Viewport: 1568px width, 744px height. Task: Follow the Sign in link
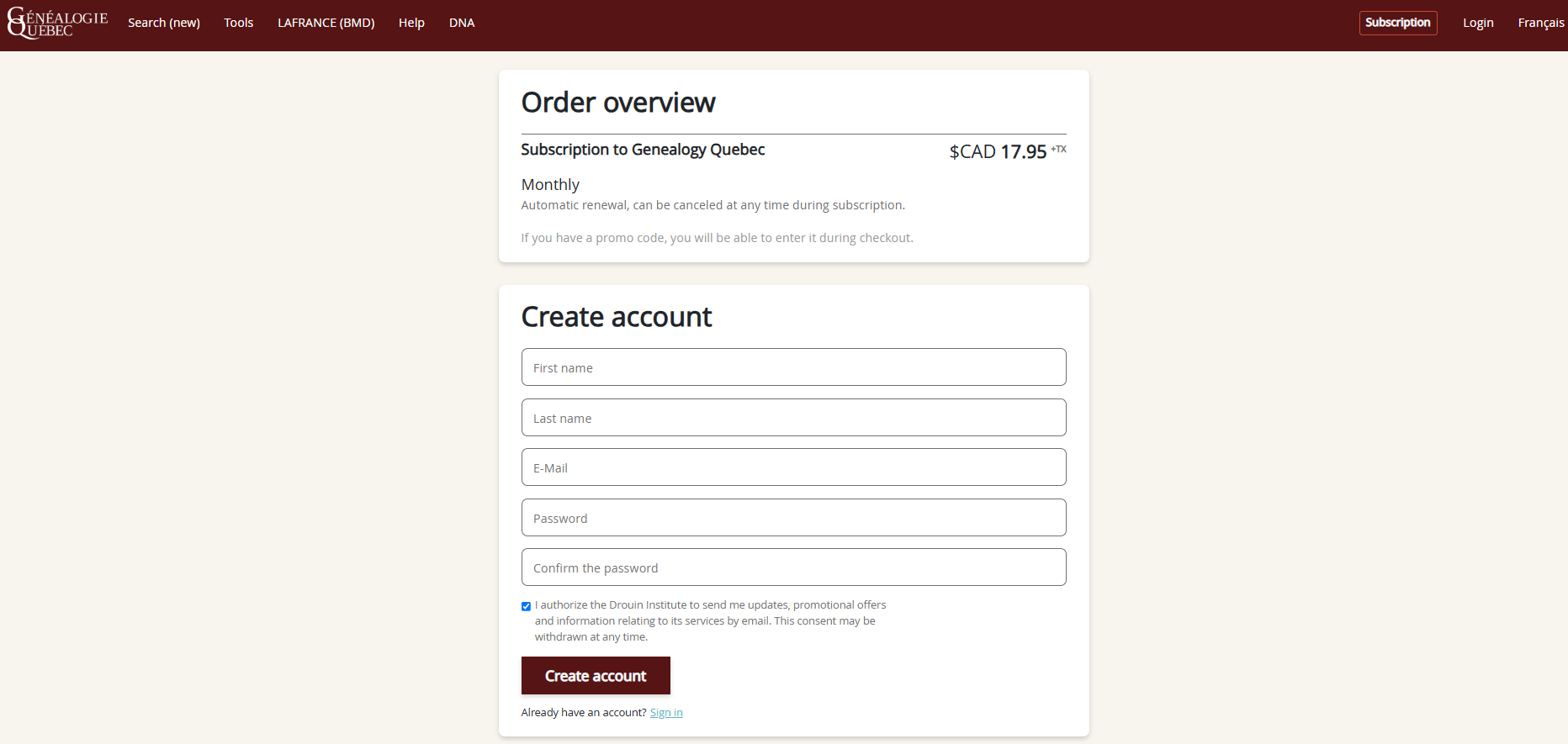pyautogui.click(x=666, y=713)
